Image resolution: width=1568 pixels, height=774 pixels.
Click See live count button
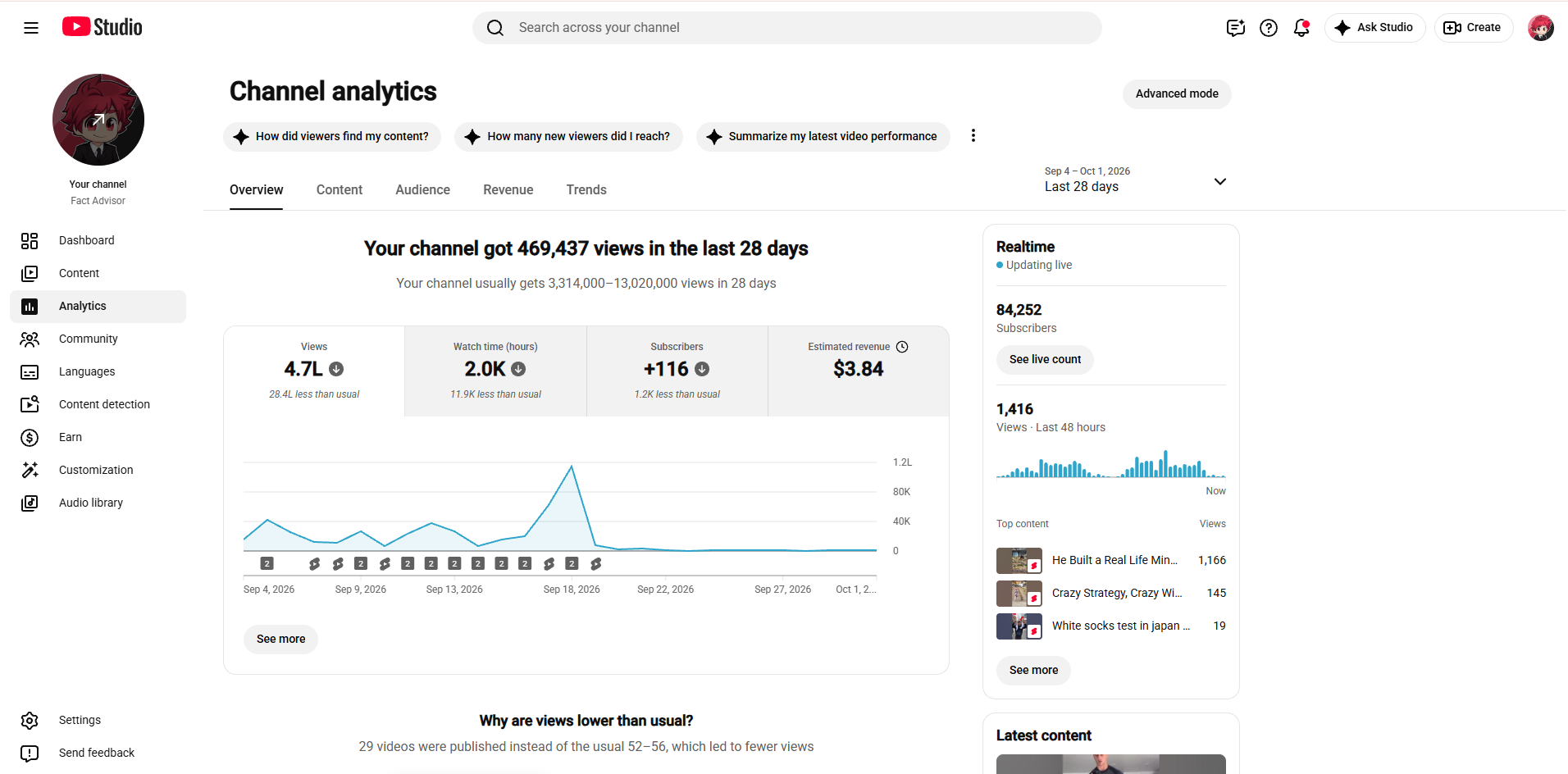tap(1045, 359)
